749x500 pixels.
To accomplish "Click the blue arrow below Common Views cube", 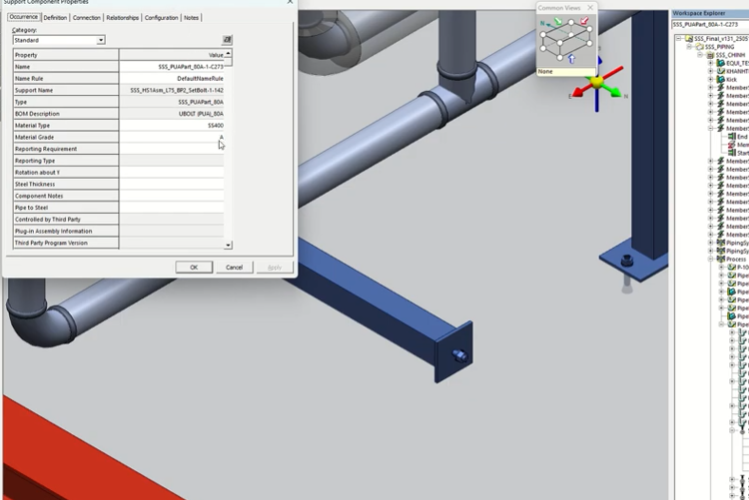I will coord(570,60).
